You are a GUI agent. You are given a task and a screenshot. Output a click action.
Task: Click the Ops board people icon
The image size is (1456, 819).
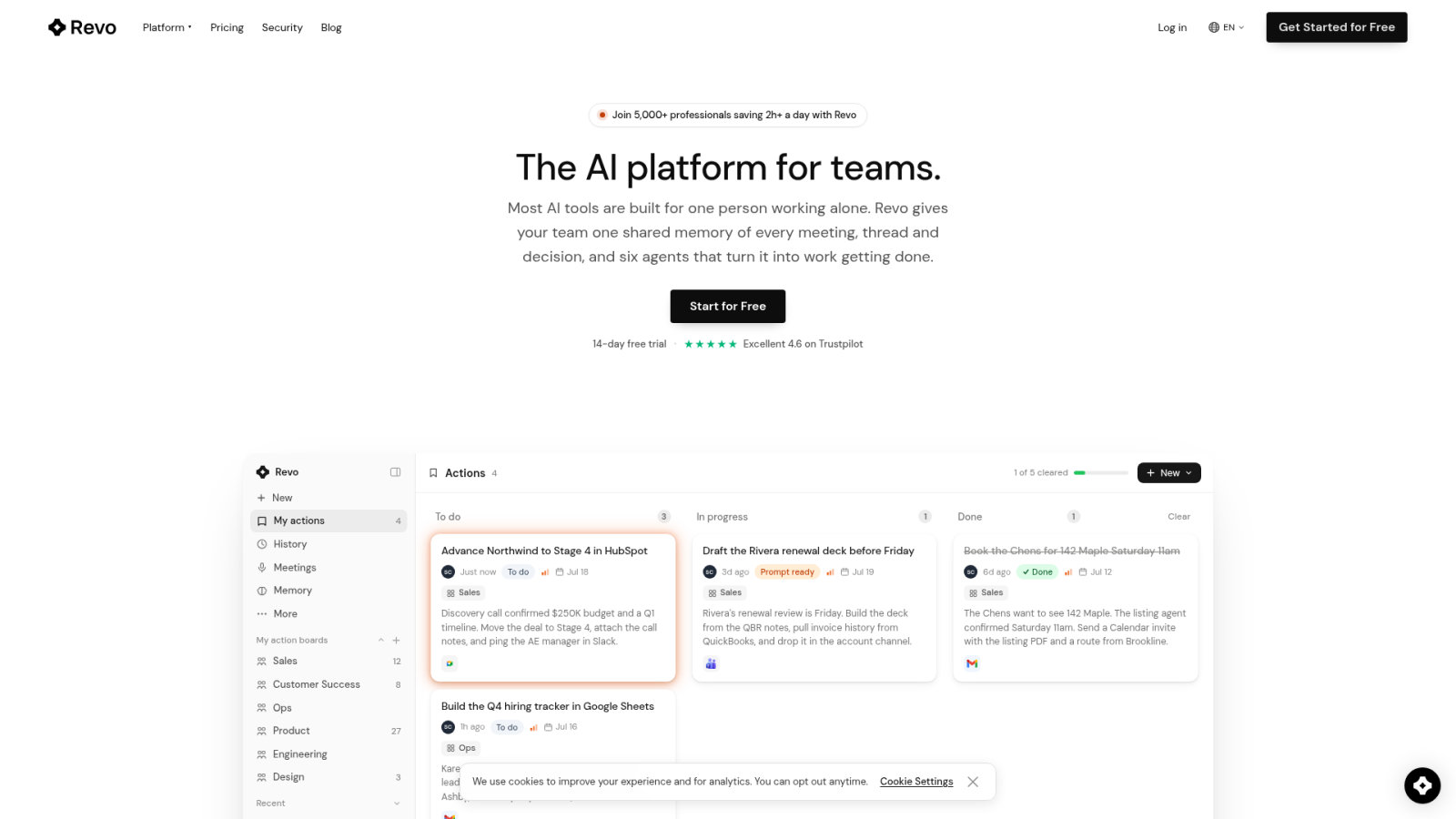coord(262,708)
